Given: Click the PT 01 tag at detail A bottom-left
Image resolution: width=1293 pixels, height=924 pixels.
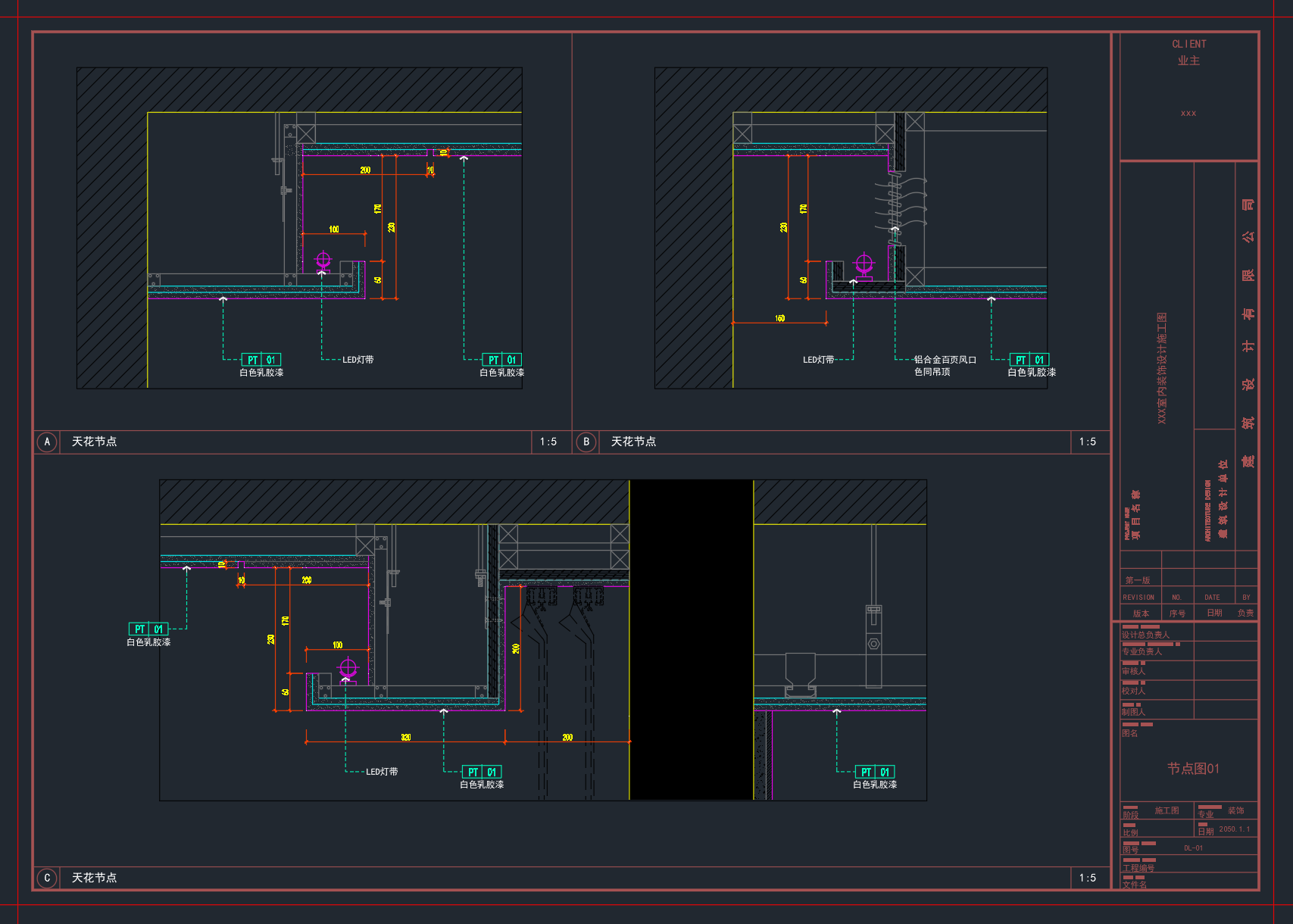Looking at the screenshot, I should (x=261, y=360).
